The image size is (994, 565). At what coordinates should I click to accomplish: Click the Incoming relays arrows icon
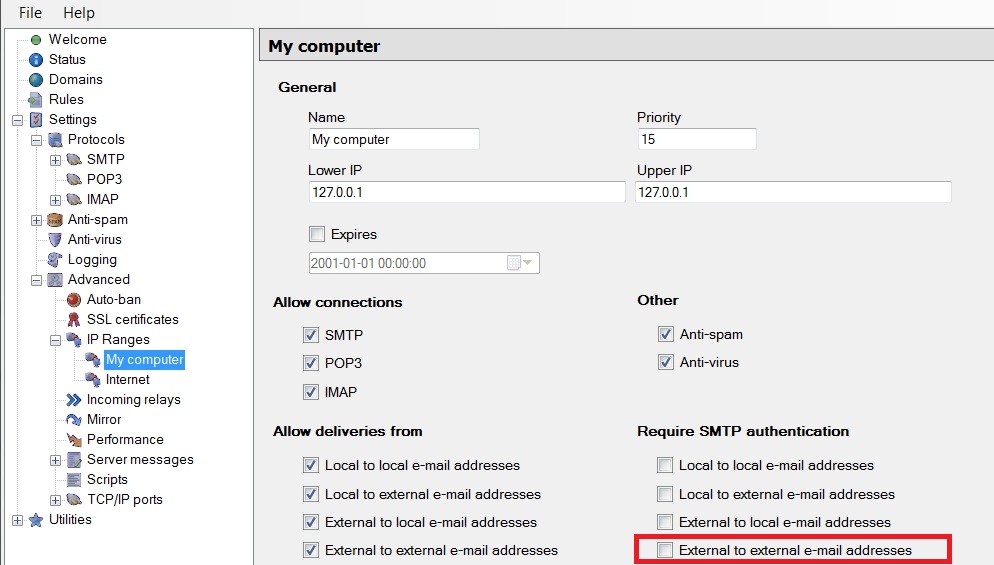pos(74,400)
